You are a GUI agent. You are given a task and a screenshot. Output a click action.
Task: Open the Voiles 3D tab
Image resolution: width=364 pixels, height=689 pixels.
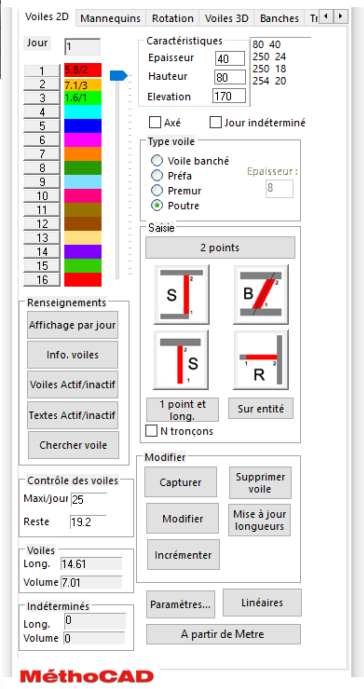(x=226, y=18)
